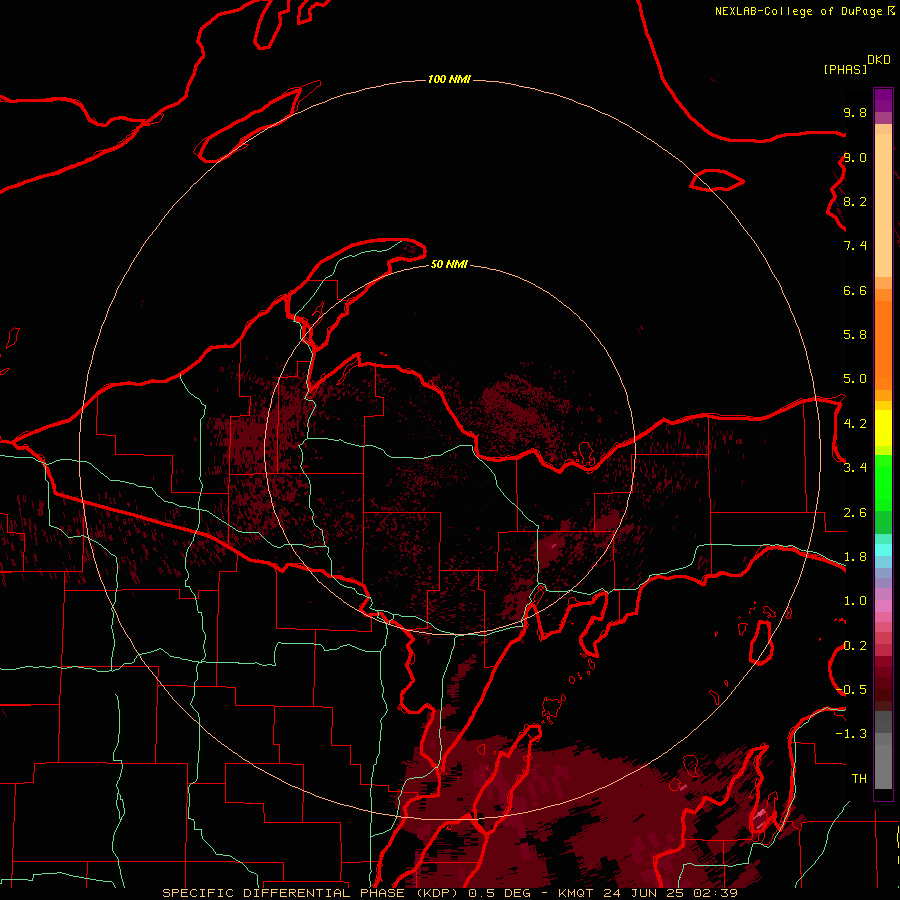The image size is (900, 900).
Task: Click the 1.0 value on the color scale
Action: pyautogui.click(x=855, y=601)
